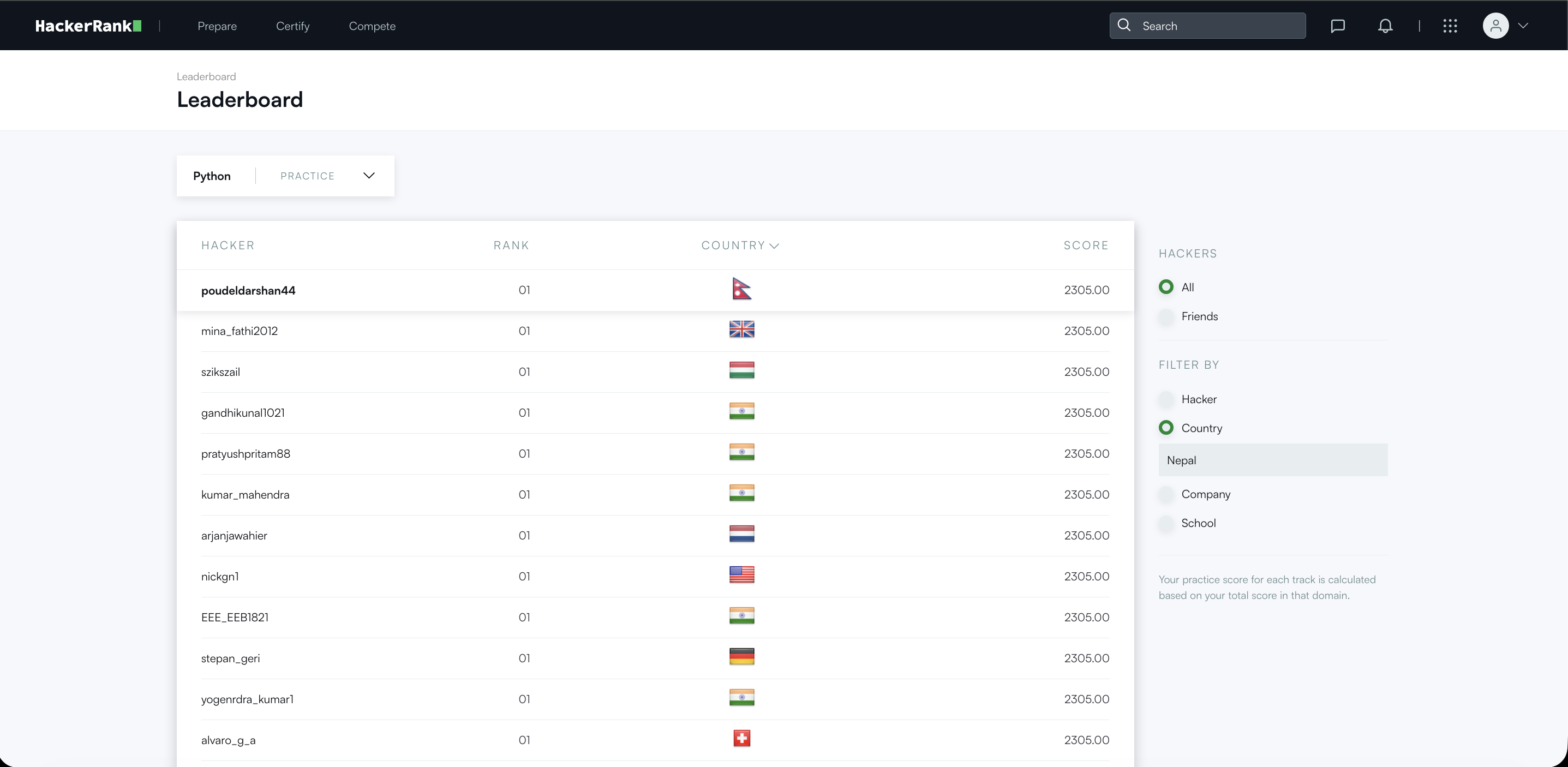Open alvaro_g_a's profile

[228, 740]
